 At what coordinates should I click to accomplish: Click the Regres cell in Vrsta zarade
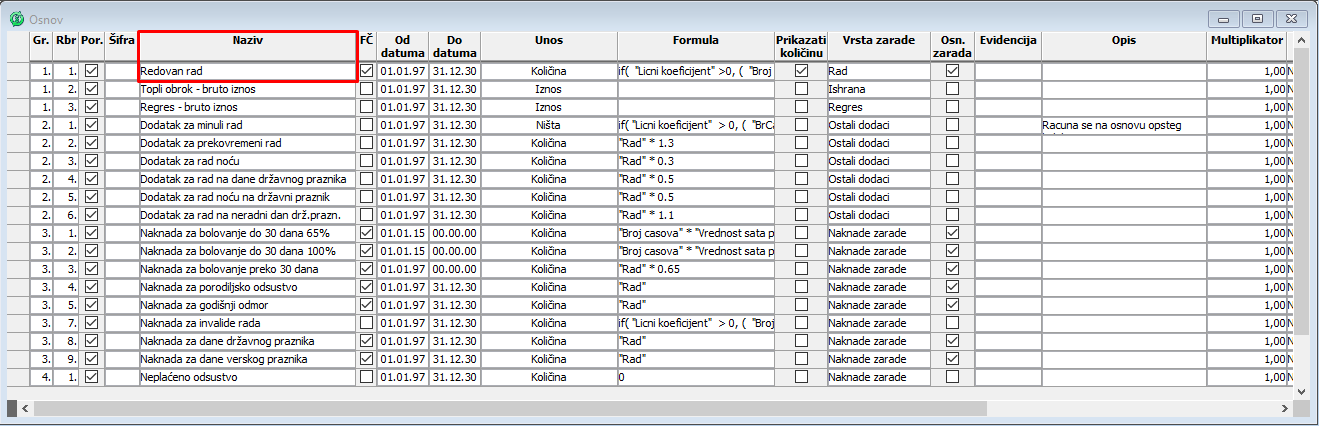878,107
